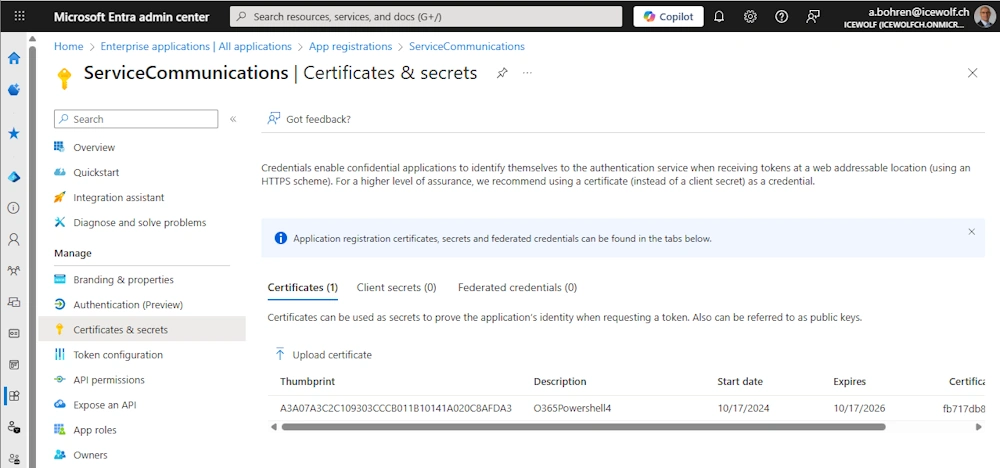Open the settings gear icon
Image resolution: width=1000 pixels, height=468 pixels.
pos(750,17)
